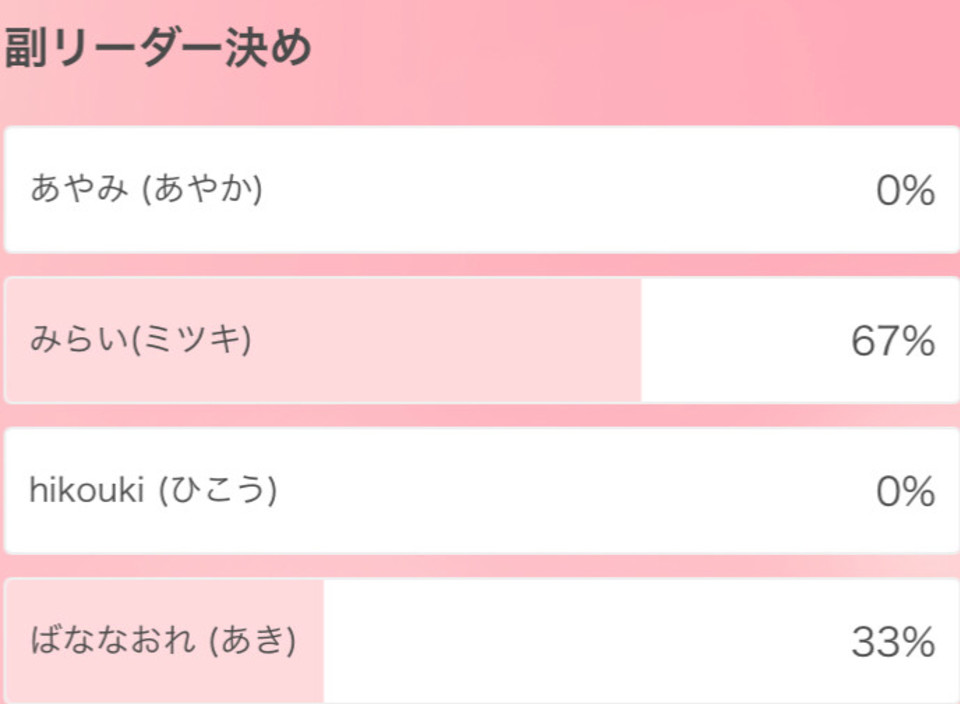
Task: Click the 33% result value
Action: (x=893, y=642)
